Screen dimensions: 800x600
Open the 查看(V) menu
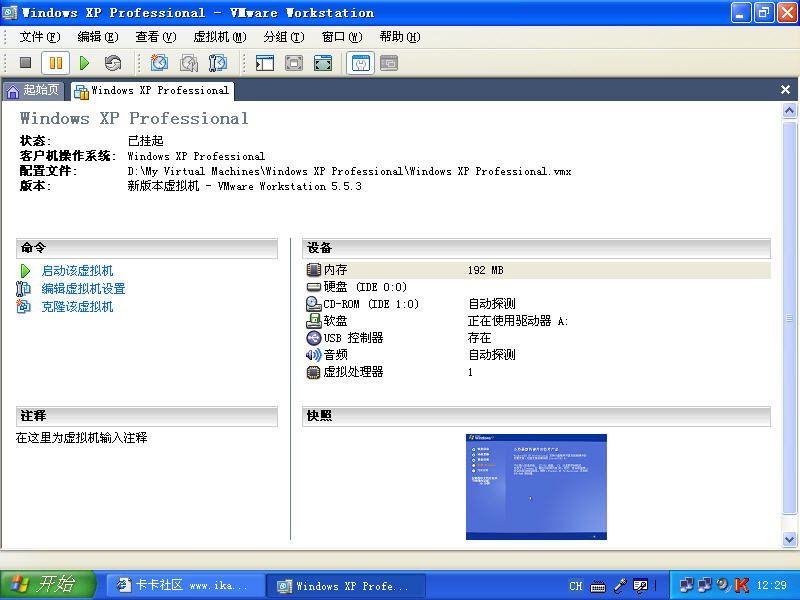tap(156, 37)
